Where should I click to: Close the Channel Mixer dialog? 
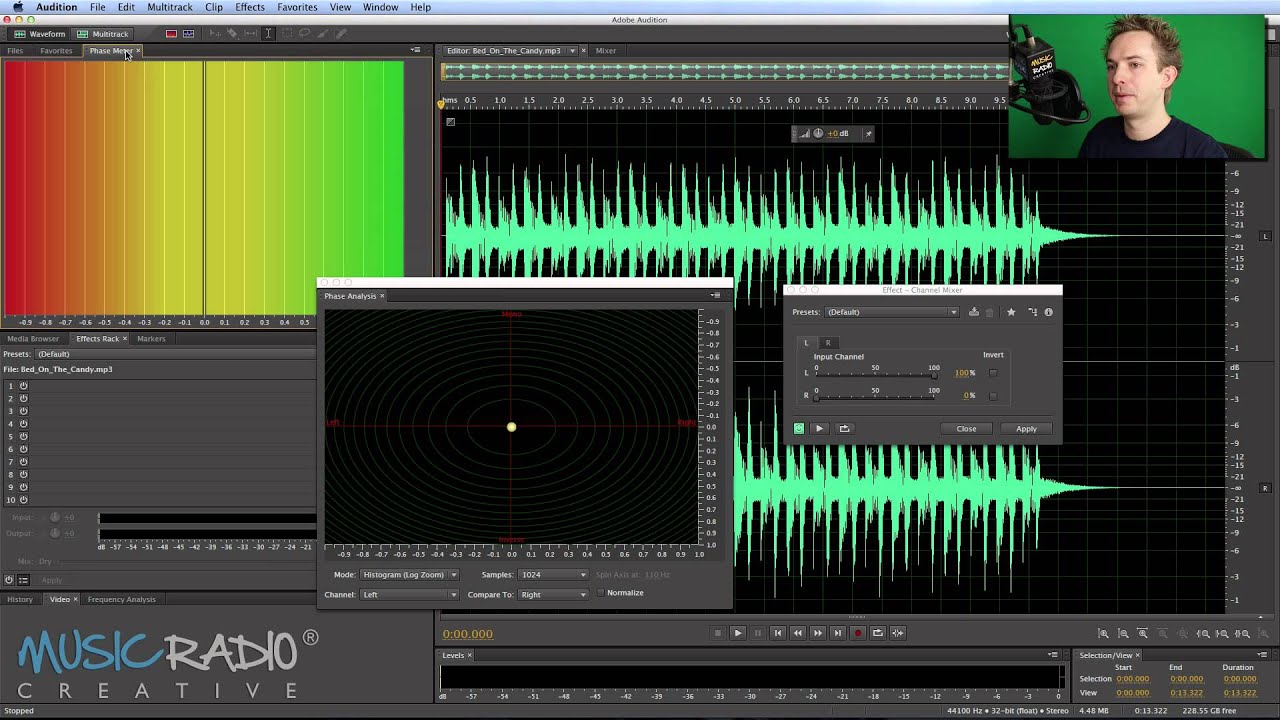click(x=966, y=429)
